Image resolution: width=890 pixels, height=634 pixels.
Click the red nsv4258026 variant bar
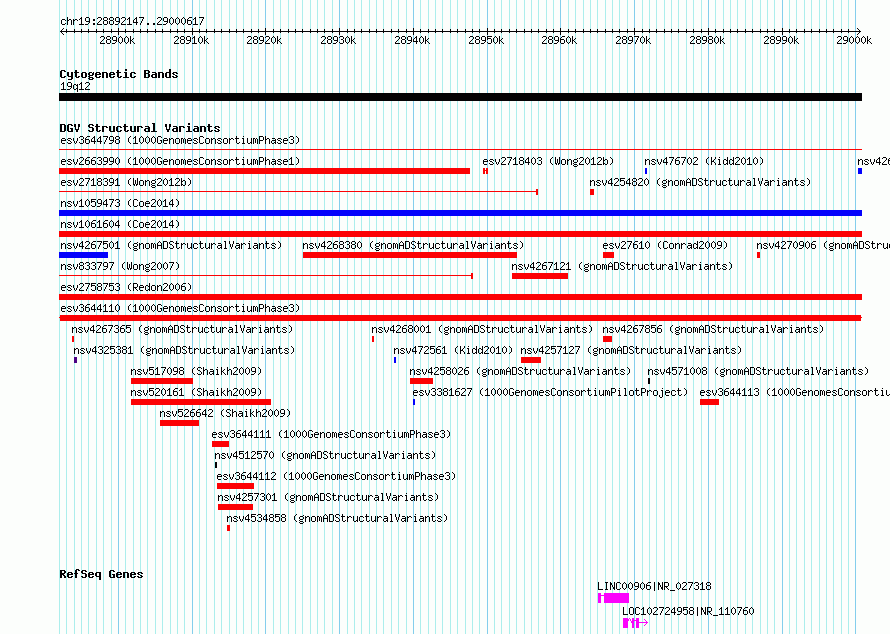421,381
